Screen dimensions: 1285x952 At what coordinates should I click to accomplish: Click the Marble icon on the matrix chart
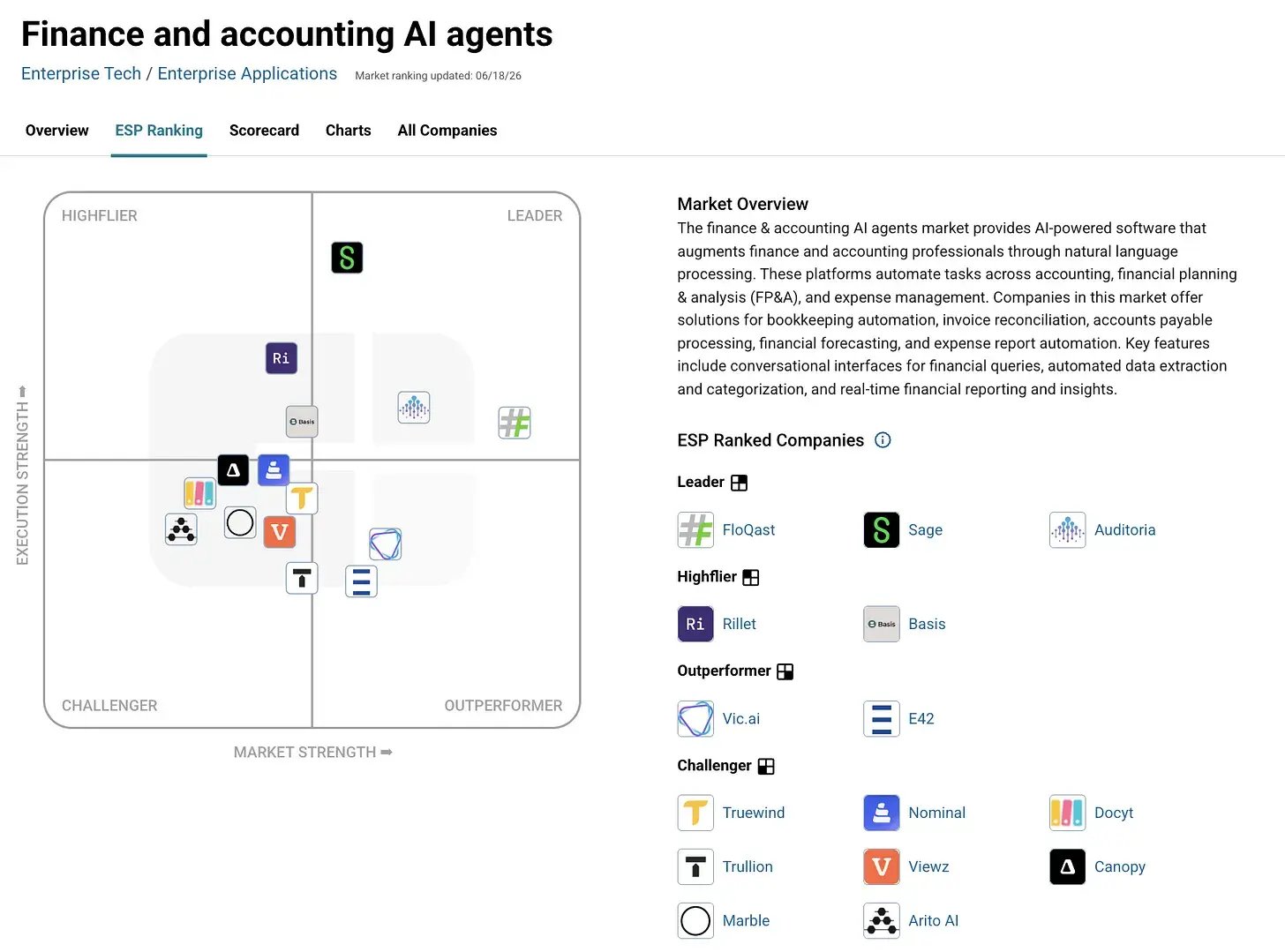coord(240,522)
